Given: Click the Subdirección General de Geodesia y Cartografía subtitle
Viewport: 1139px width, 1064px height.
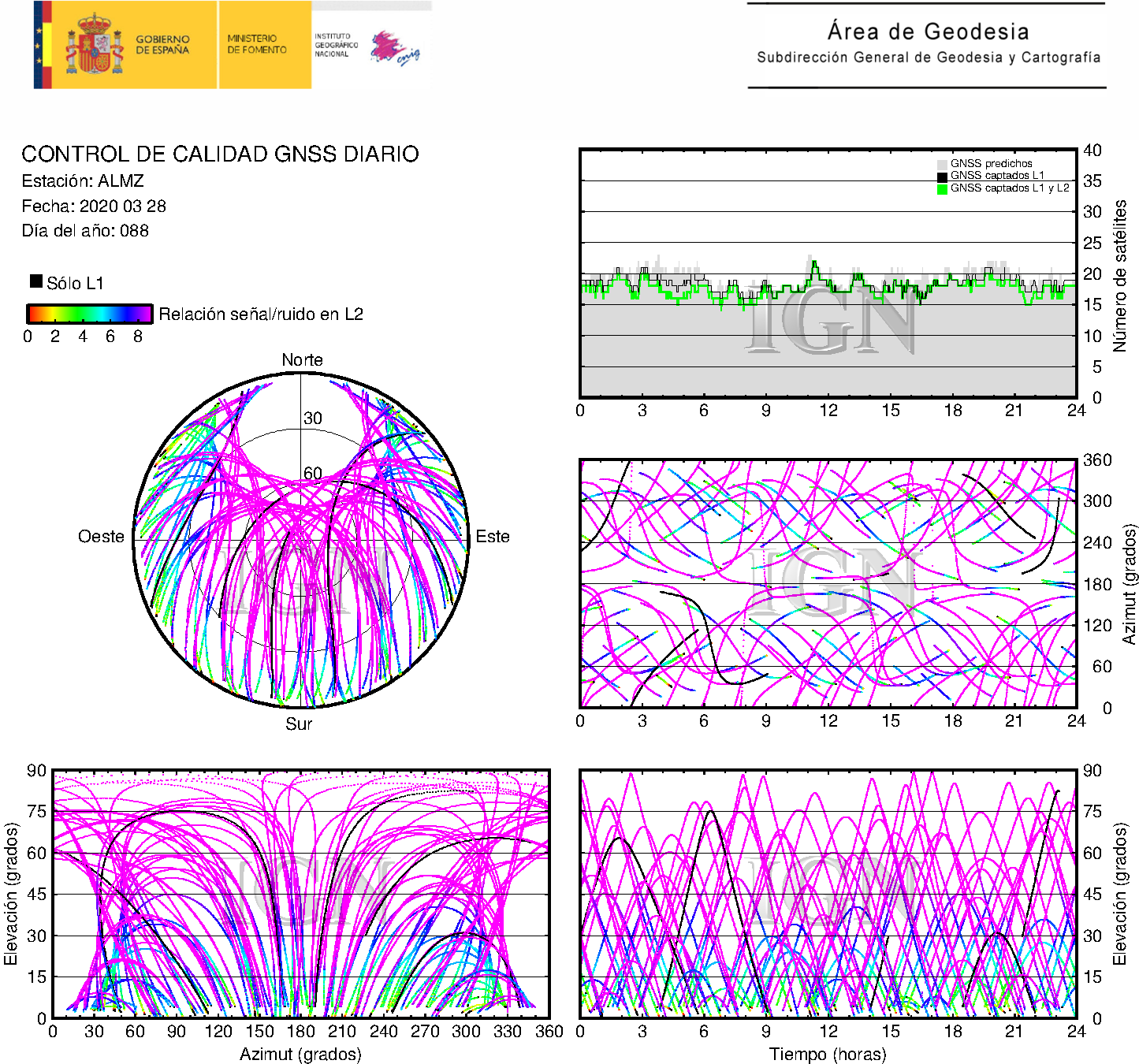Looking at the screenshot, I should [929, 58].
